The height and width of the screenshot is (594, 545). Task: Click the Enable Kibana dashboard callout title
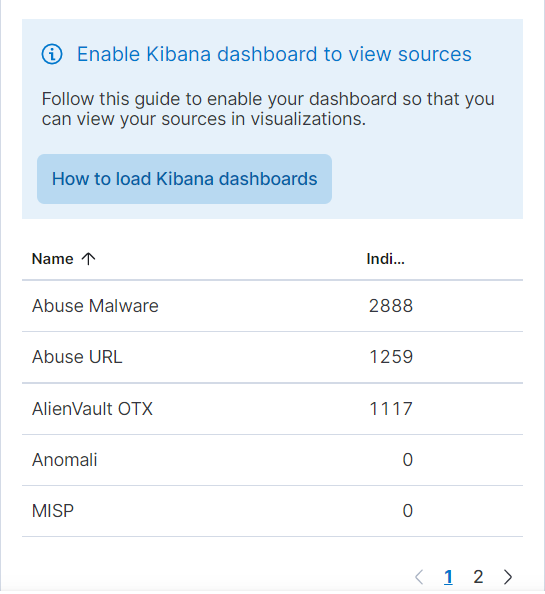click(x=274, y=54)
